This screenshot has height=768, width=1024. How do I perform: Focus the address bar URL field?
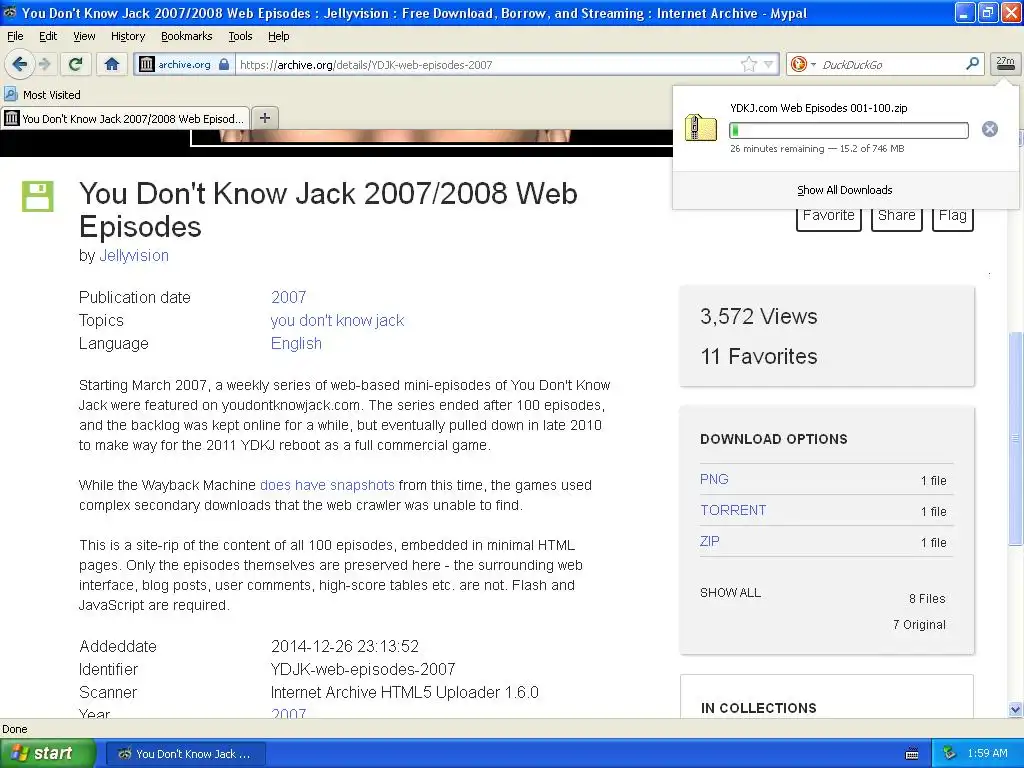[487, 64]
